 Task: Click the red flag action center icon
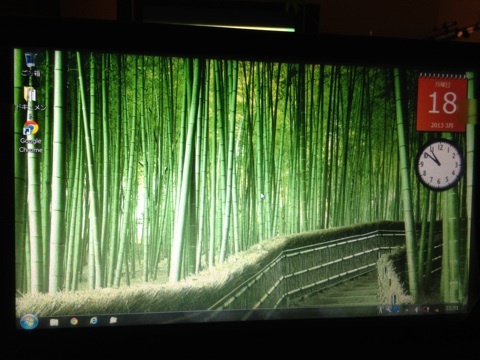[426, 310]
